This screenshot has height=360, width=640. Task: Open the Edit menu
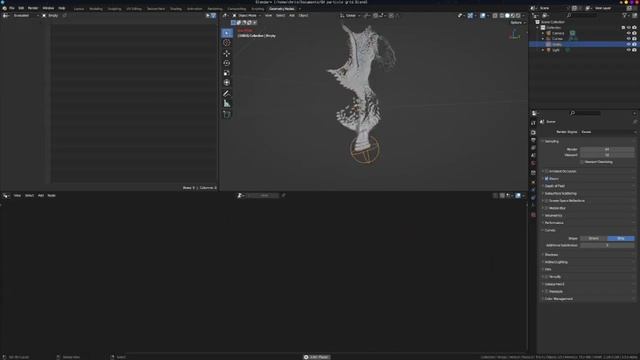[x=21, y=8]
